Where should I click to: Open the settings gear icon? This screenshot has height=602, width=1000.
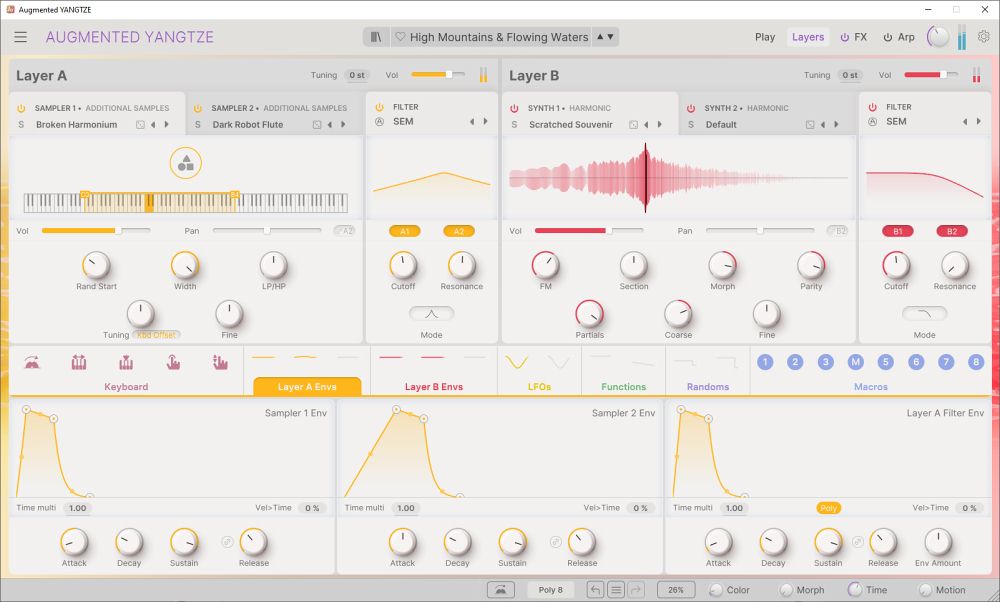click(x=983, y=37)
